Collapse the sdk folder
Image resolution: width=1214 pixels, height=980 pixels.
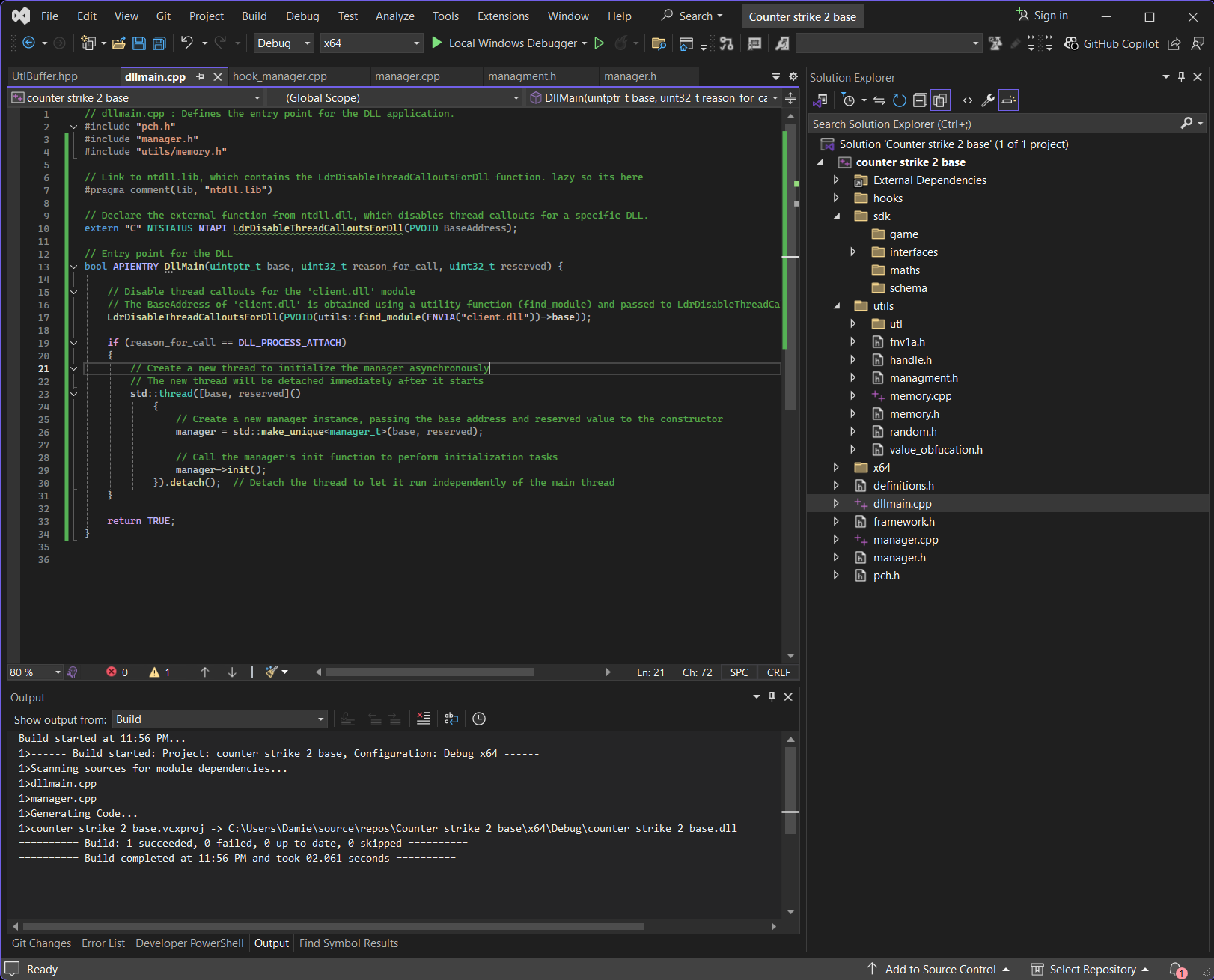point(837,216)
